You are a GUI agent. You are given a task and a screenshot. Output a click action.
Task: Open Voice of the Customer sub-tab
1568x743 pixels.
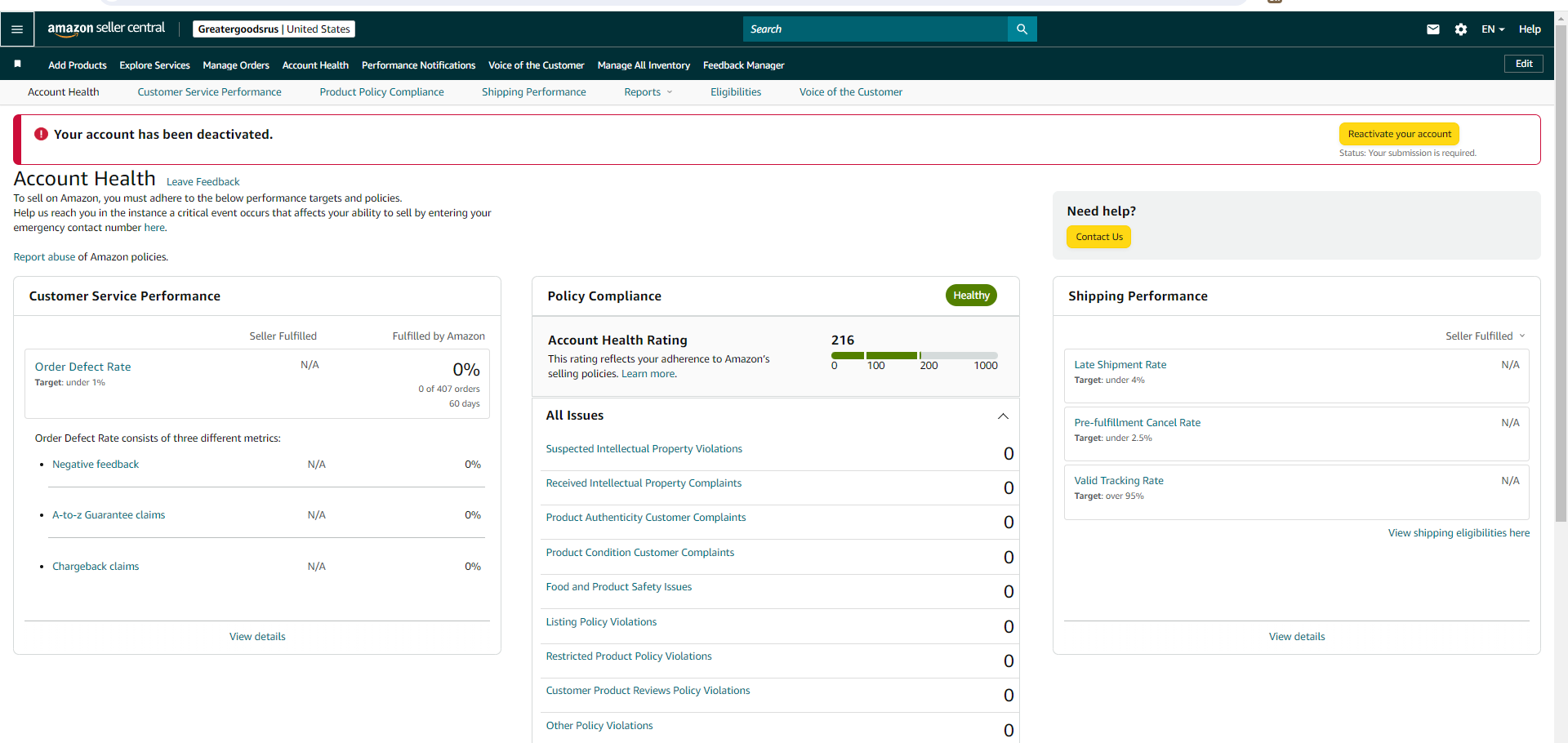pyautogui.click(x=851, y=92)
